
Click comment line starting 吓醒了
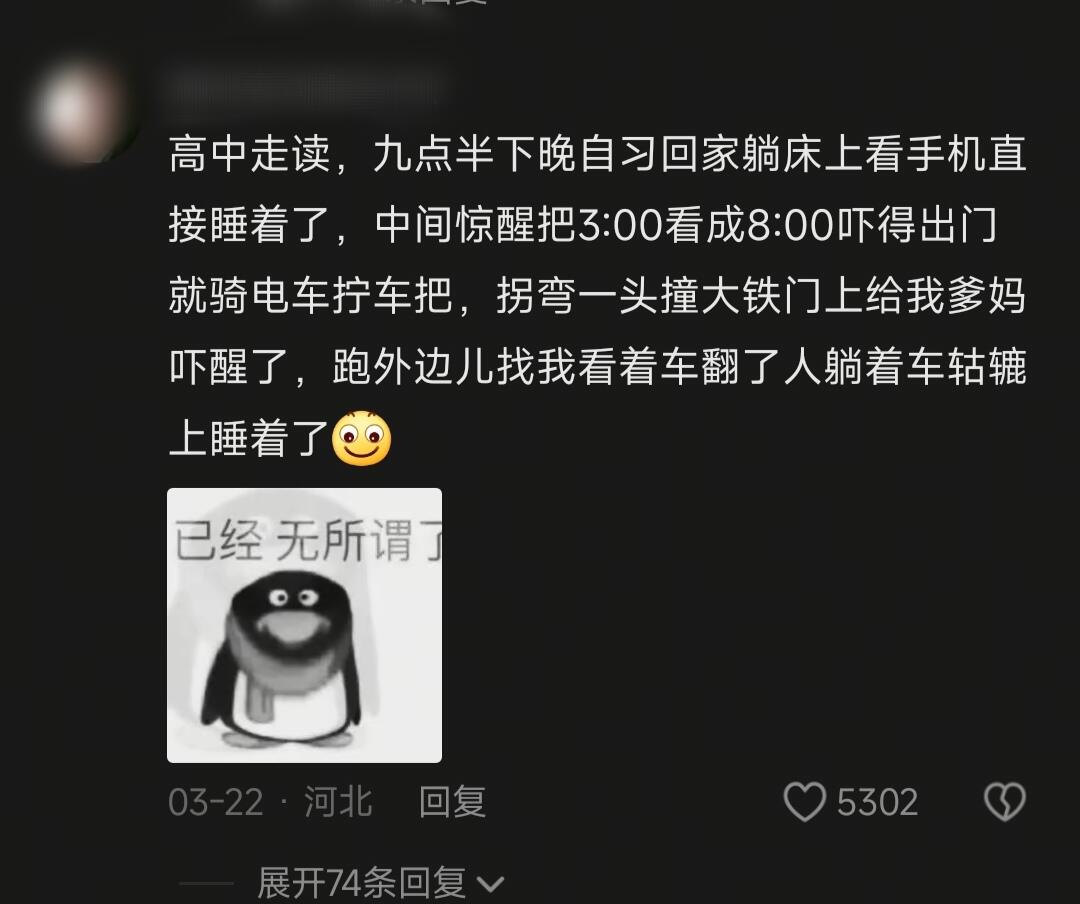[598, 367]
